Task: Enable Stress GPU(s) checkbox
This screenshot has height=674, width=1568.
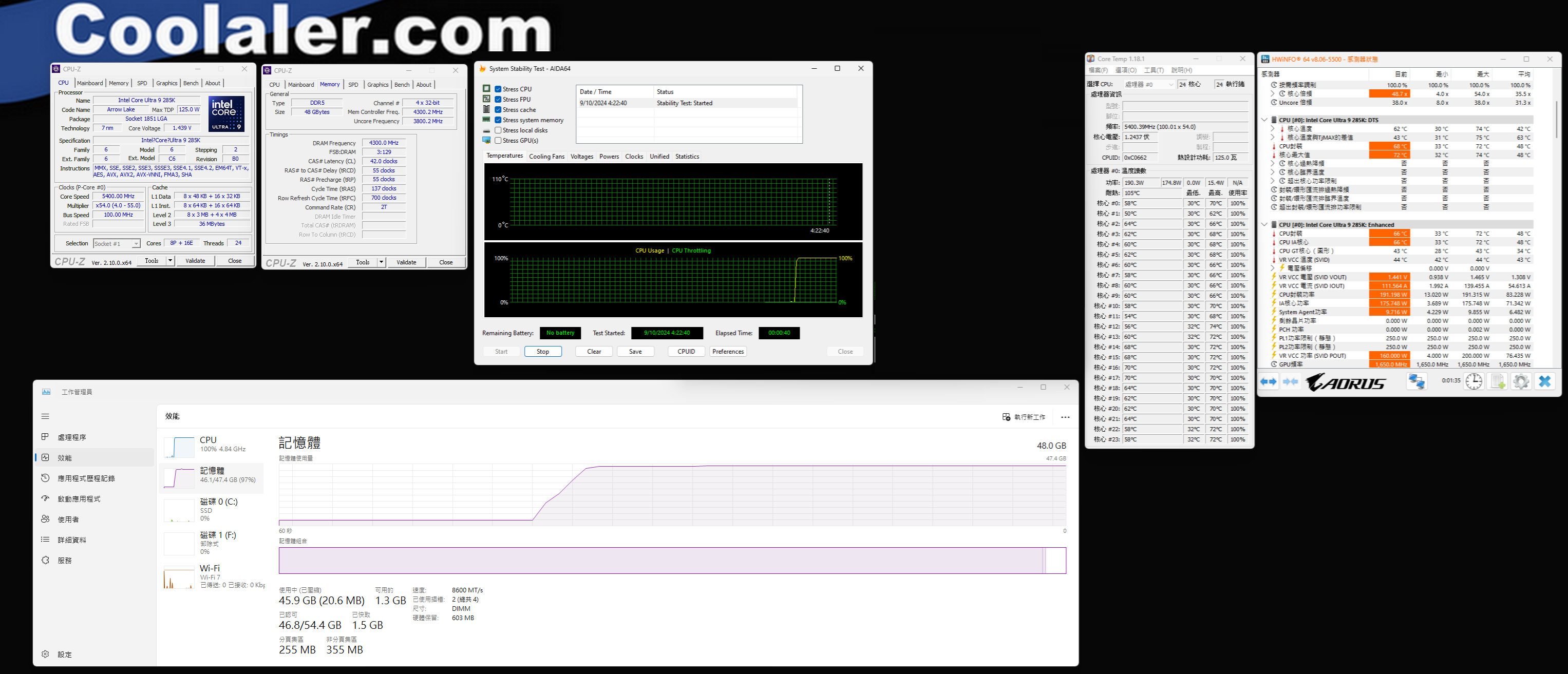Action: click(498, 141)
